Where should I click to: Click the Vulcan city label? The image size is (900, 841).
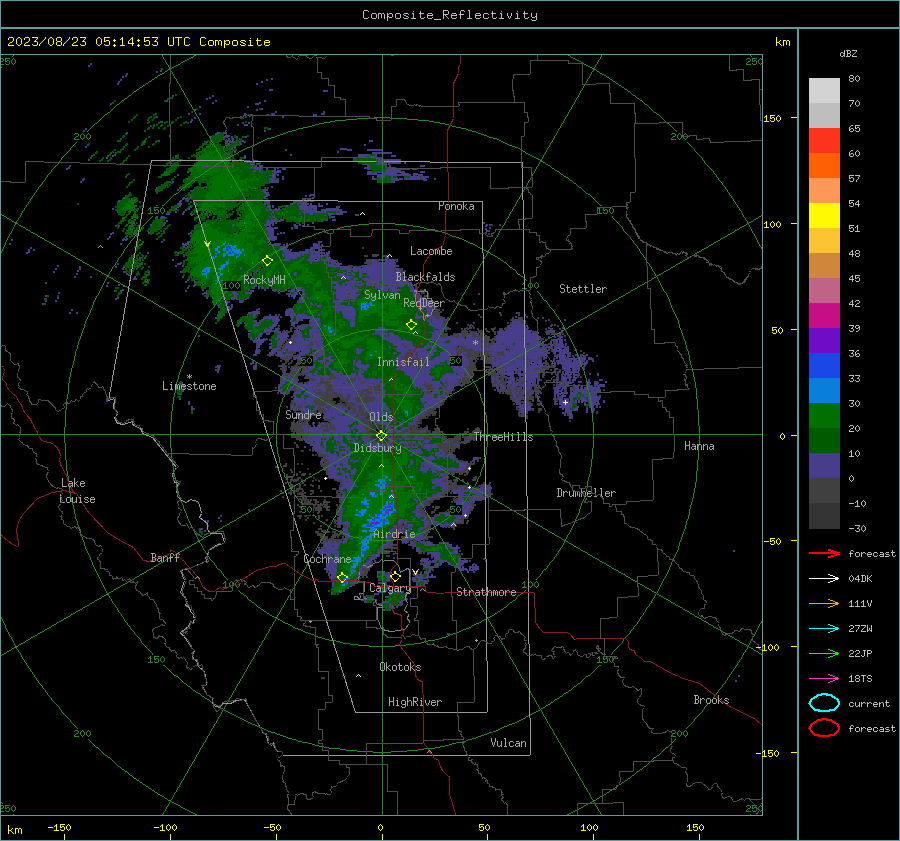(x=508, y=743)
